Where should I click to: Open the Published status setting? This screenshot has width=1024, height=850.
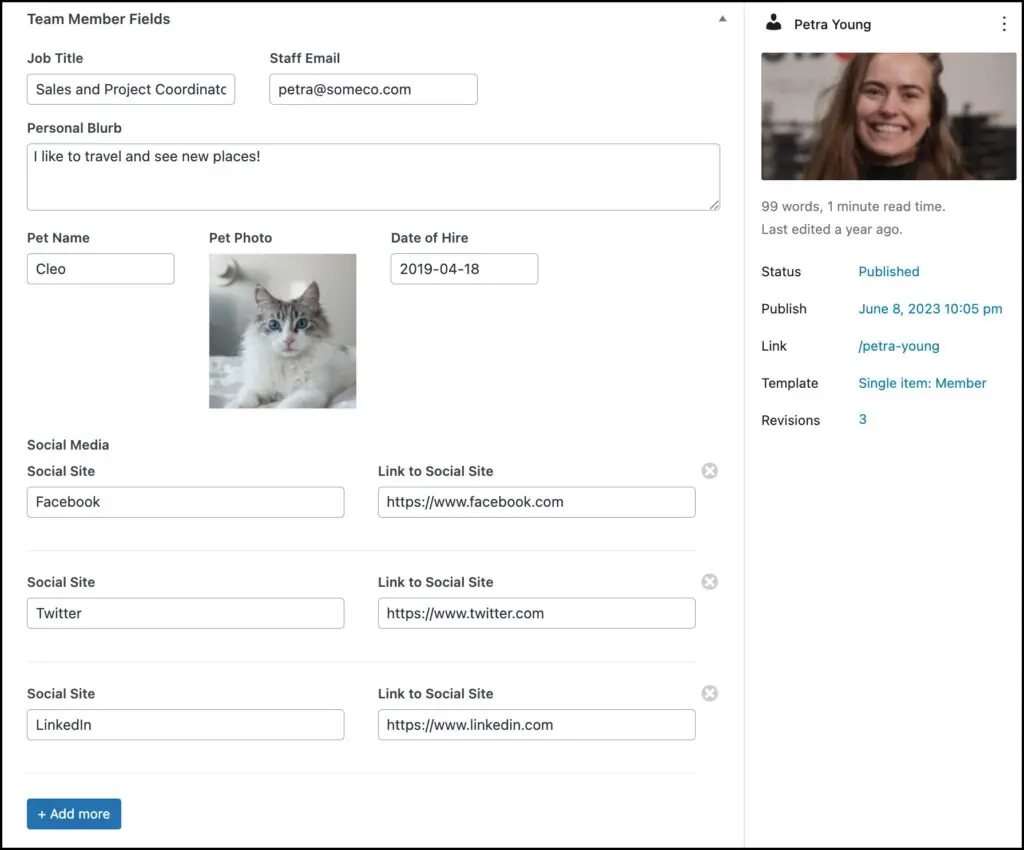pyautogui.click(x=888, y=271)
